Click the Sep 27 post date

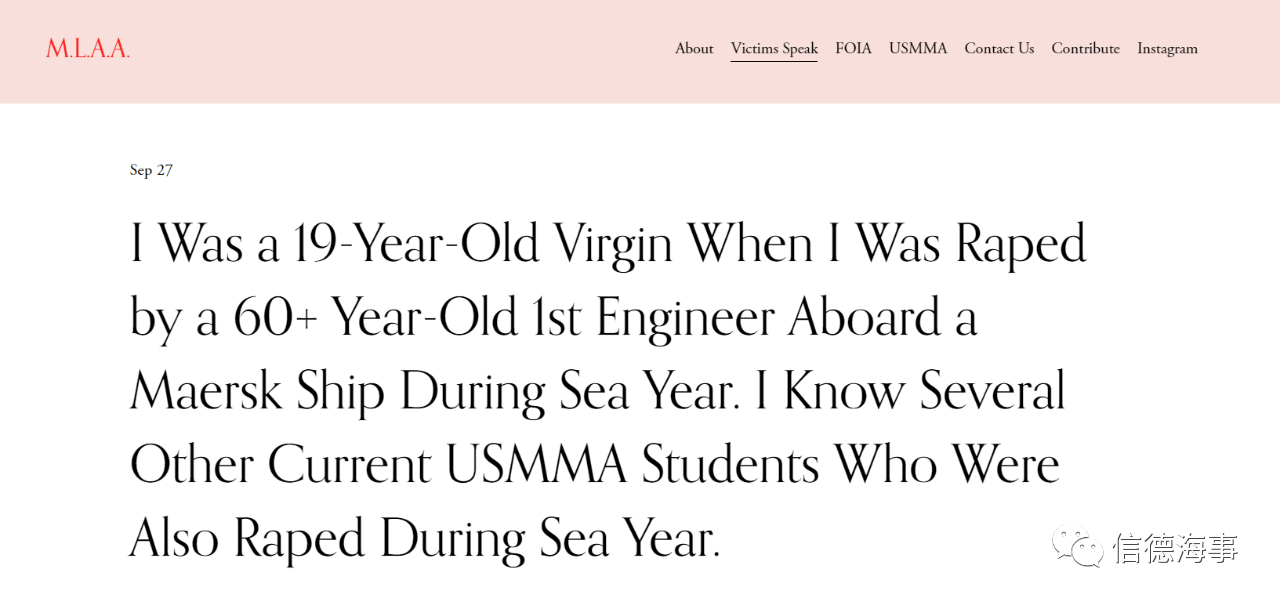coord(151,170)
